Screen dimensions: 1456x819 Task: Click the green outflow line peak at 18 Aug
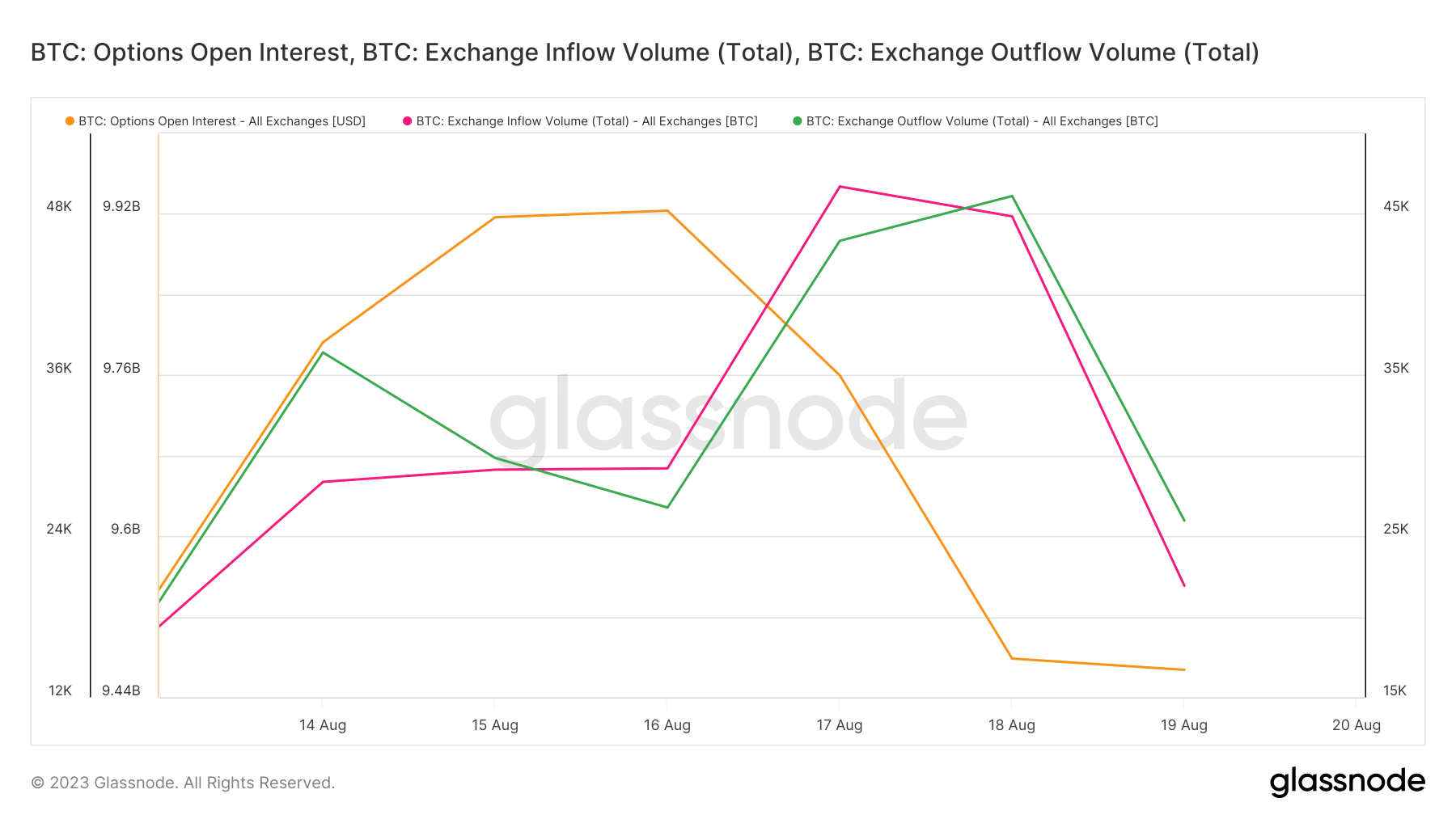[x=1012, y=196]
